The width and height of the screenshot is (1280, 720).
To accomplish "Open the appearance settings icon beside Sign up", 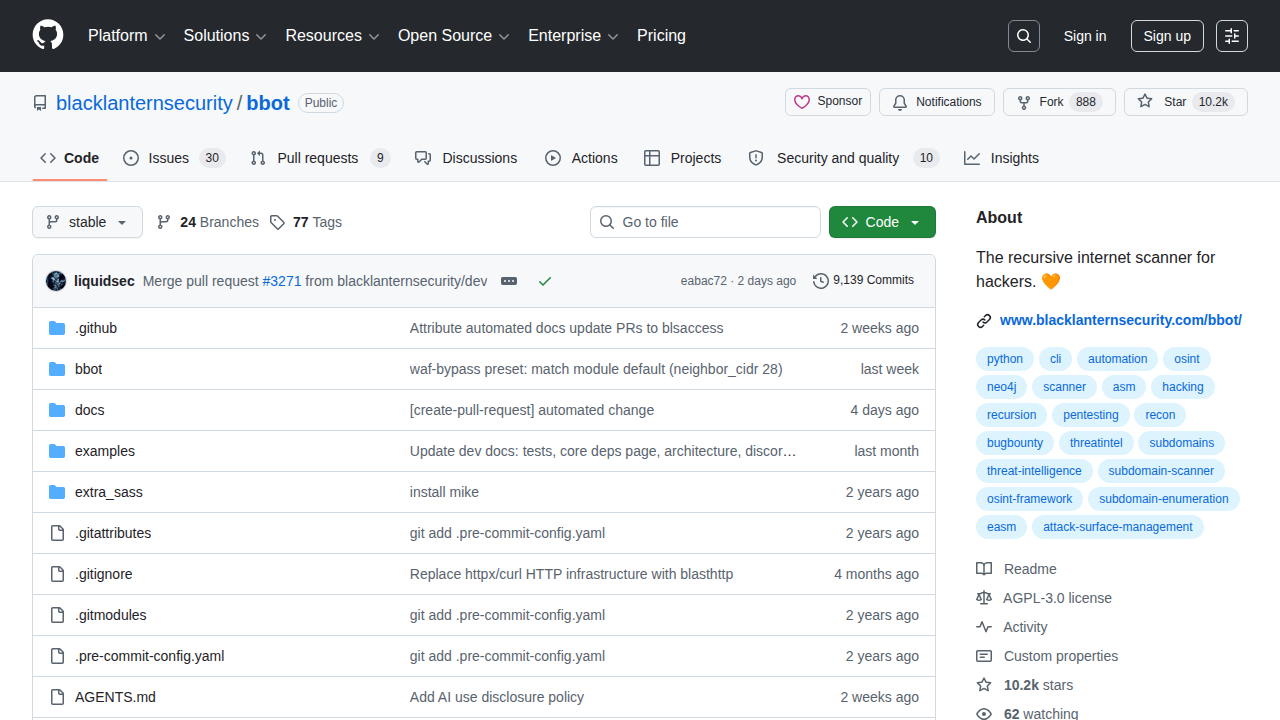I will tap(1232, 36).
